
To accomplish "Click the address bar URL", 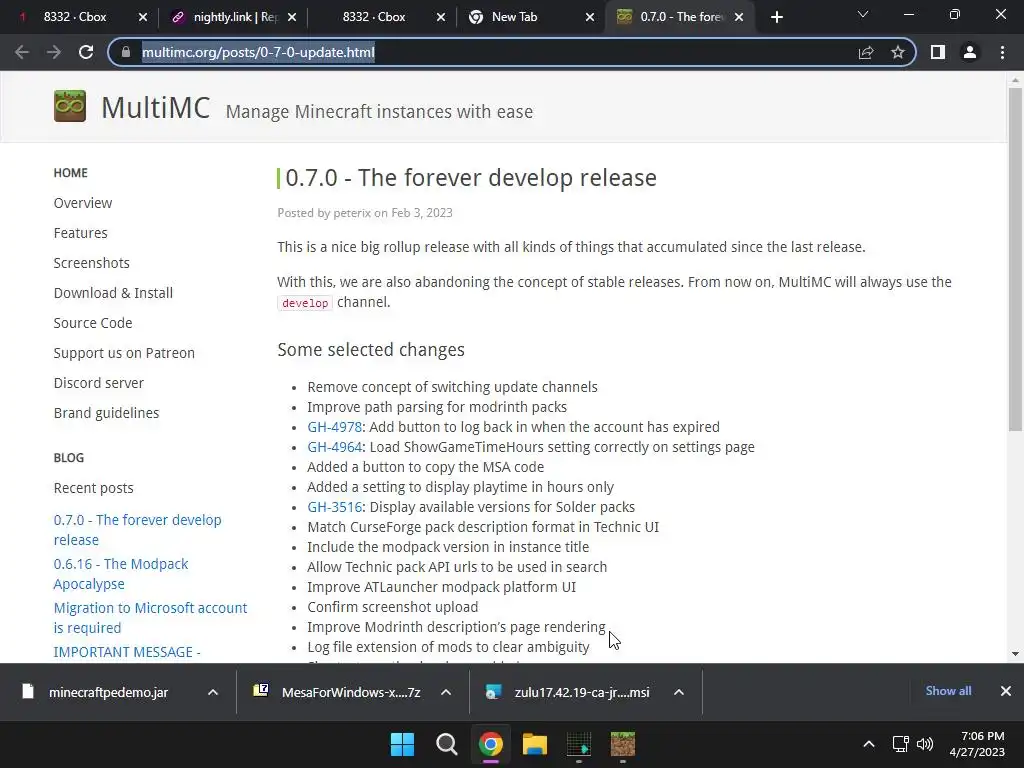I will pos(259,52).
